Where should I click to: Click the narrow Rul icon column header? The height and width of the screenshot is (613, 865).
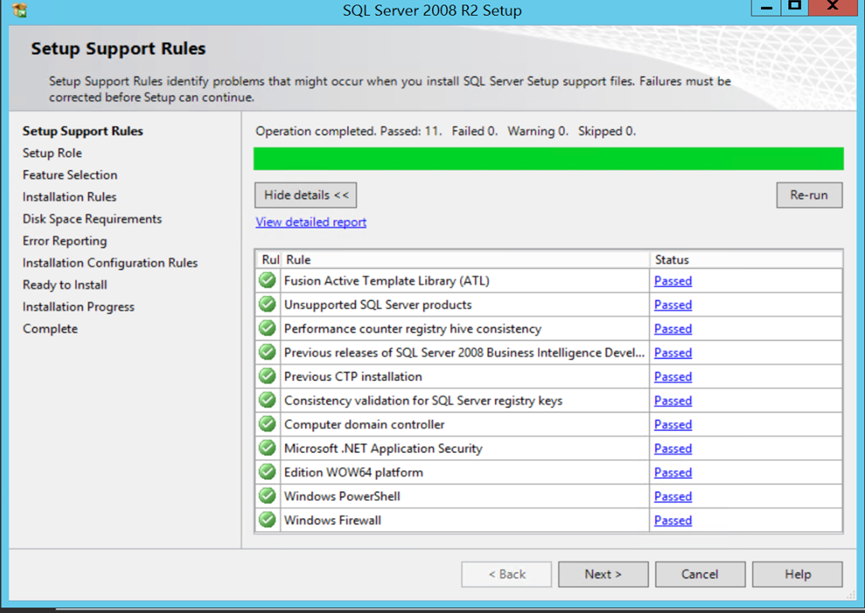coord(269,259)
